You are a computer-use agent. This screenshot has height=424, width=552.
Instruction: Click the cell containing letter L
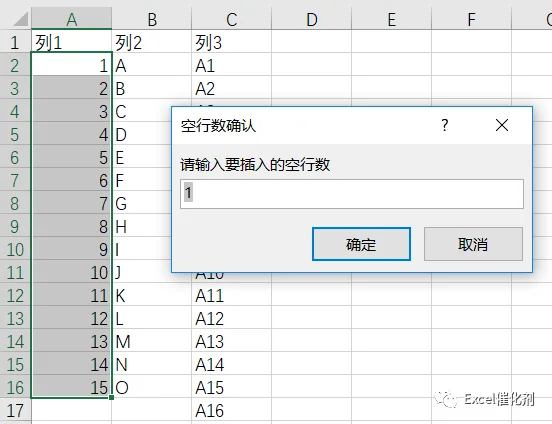(x=152, y=318)
